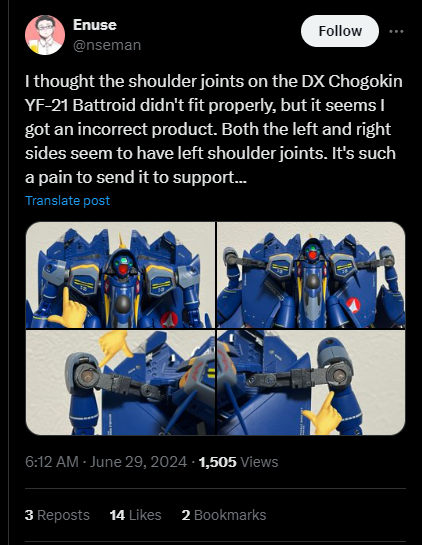Click the tweet body text about shoulder joints

[x=213, y=129]
